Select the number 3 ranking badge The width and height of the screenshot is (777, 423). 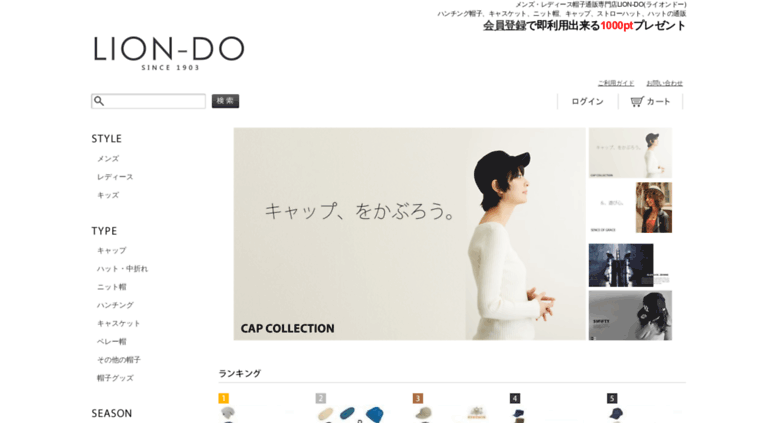tap(418, 398)
